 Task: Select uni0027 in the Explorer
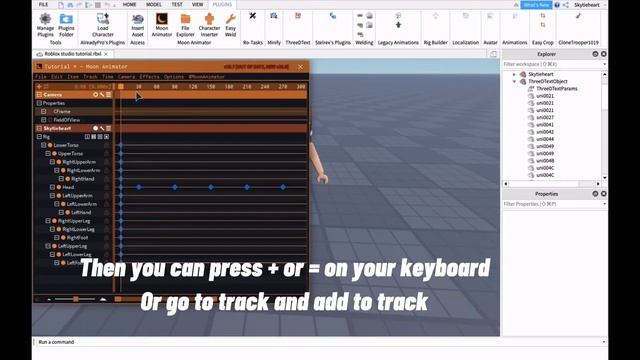coord(545,118)
